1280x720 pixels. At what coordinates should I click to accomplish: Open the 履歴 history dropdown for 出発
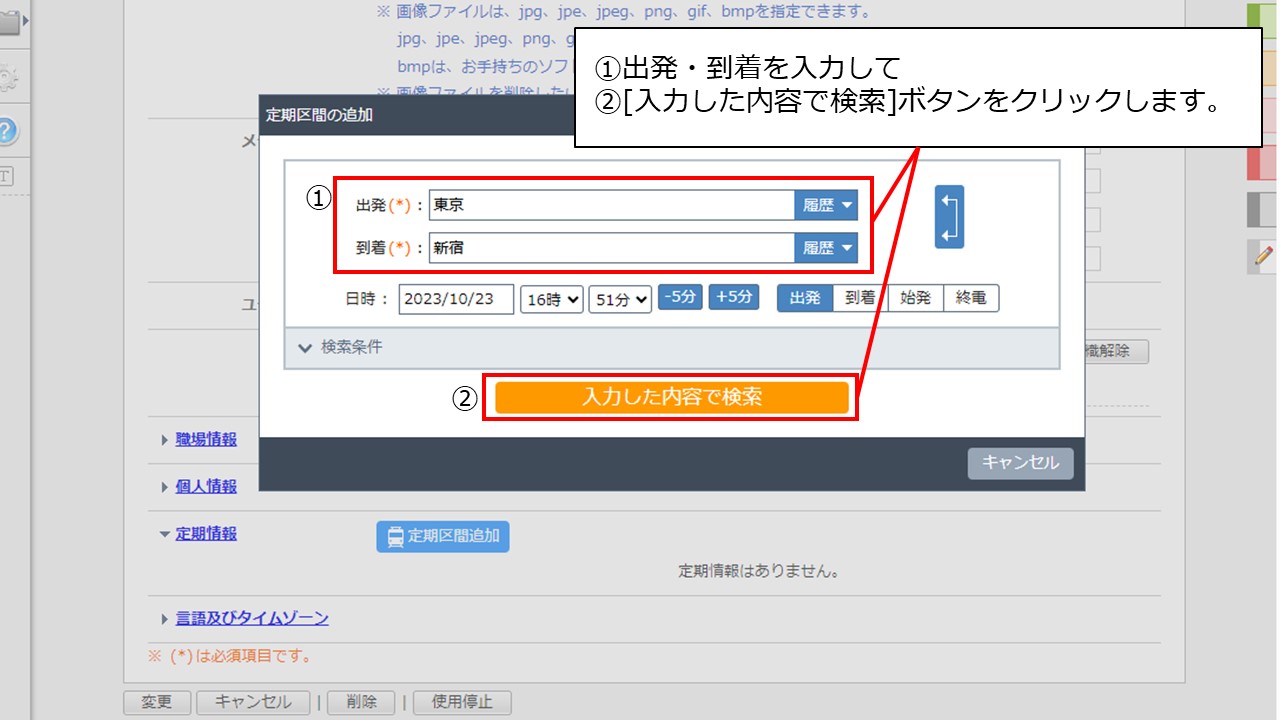[x=826, y=204]
